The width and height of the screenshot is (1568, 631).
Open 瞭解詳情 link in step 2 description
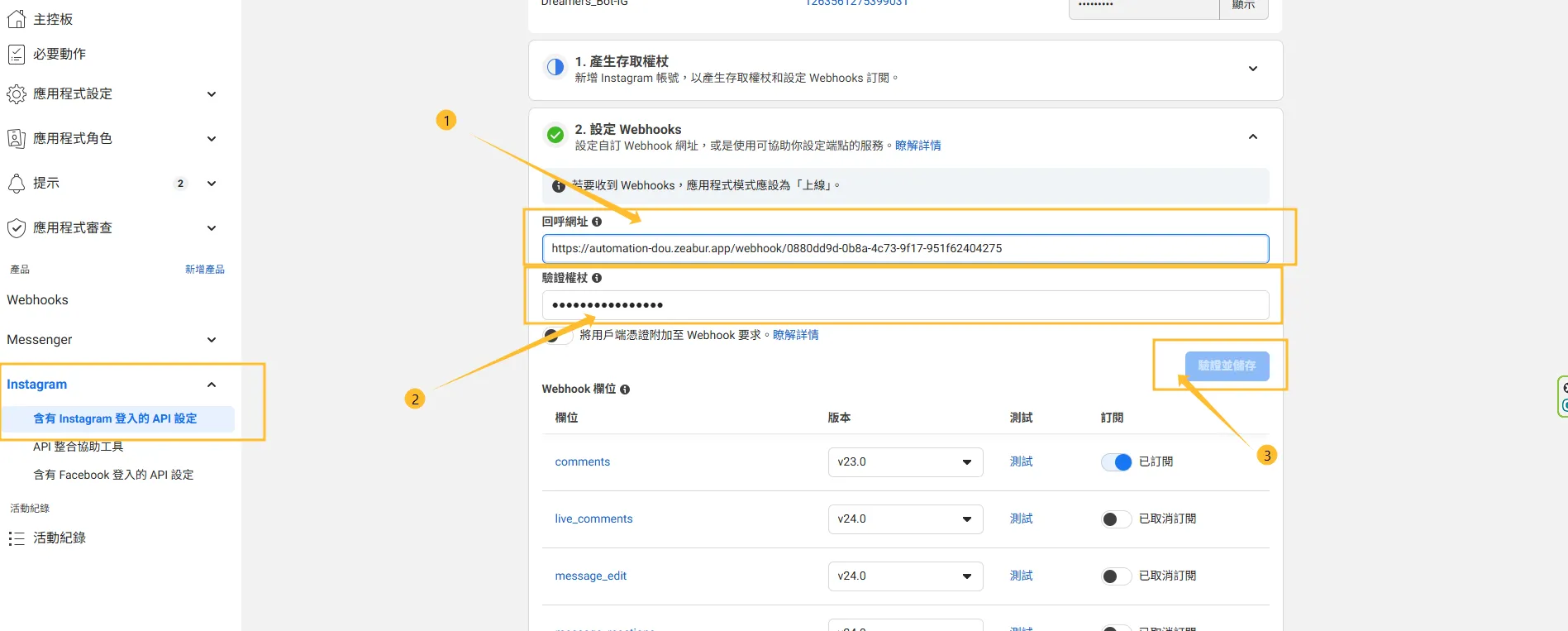click(917, 146)
